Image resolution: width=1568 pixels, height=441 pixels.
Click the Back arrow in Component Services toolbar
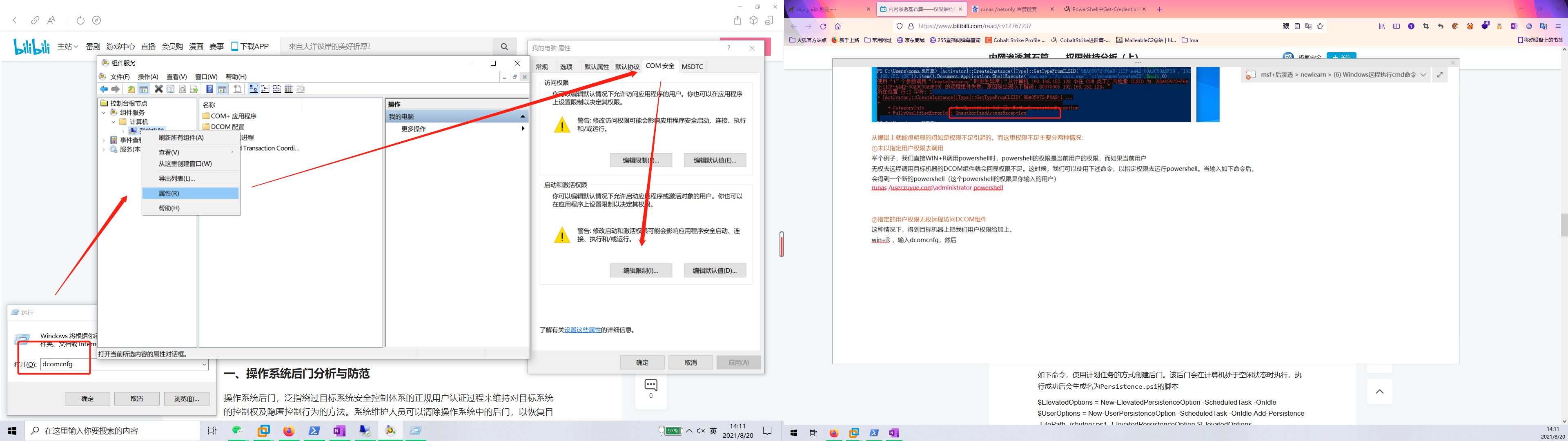(103, 89)
